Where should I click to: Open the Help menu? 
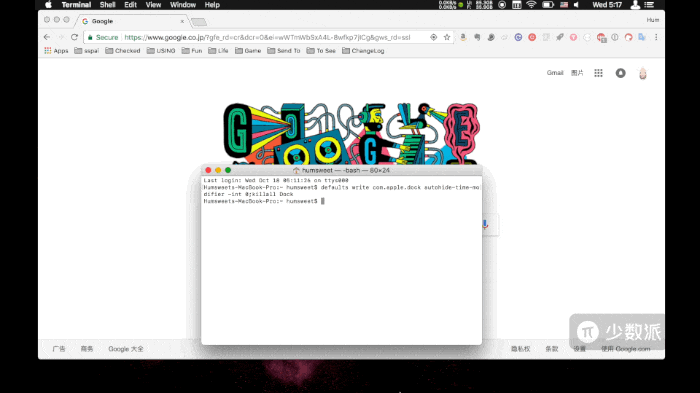point(212,5)
